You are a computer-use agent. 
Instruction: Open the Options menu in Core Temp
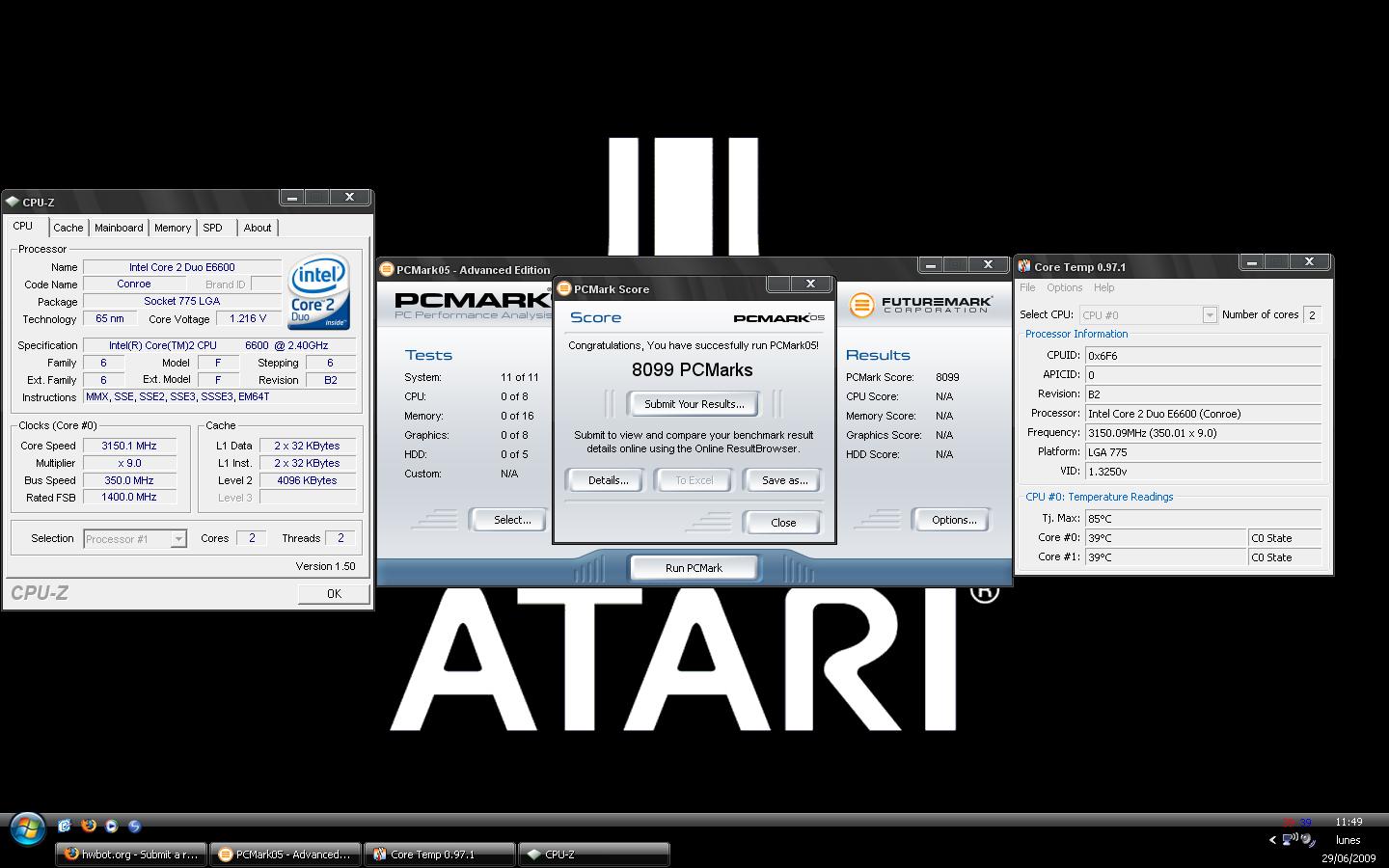[1064, 287]
